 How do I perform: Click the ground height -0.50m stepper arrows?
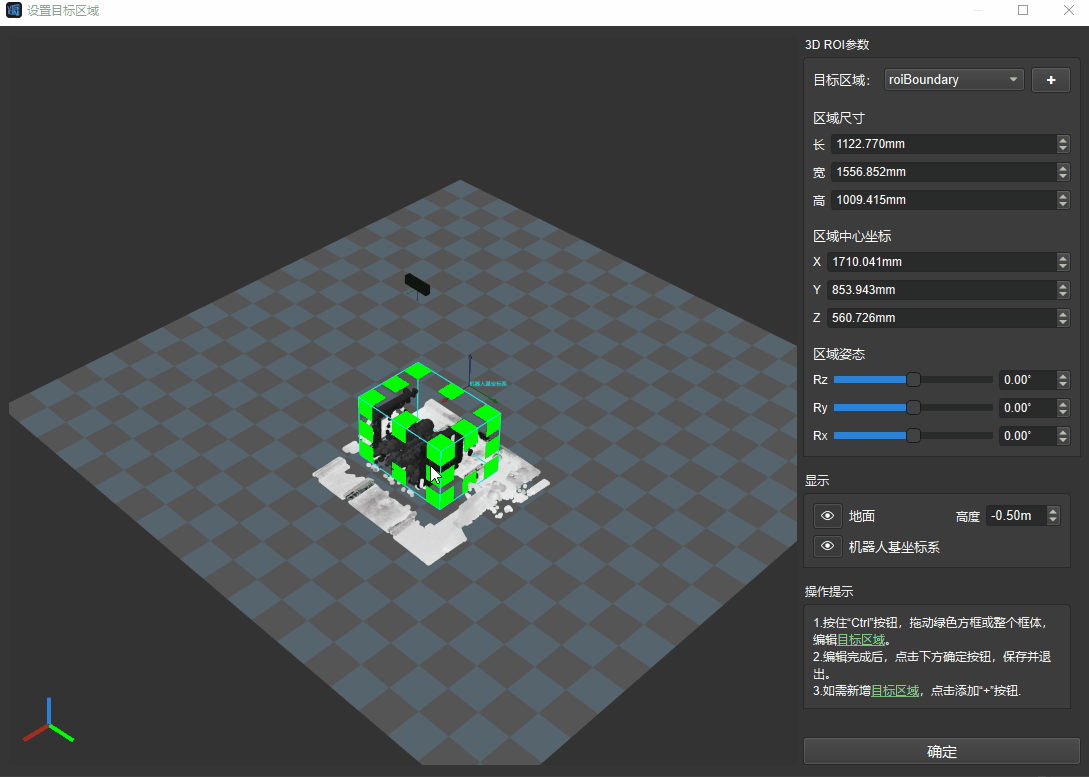1052,516
